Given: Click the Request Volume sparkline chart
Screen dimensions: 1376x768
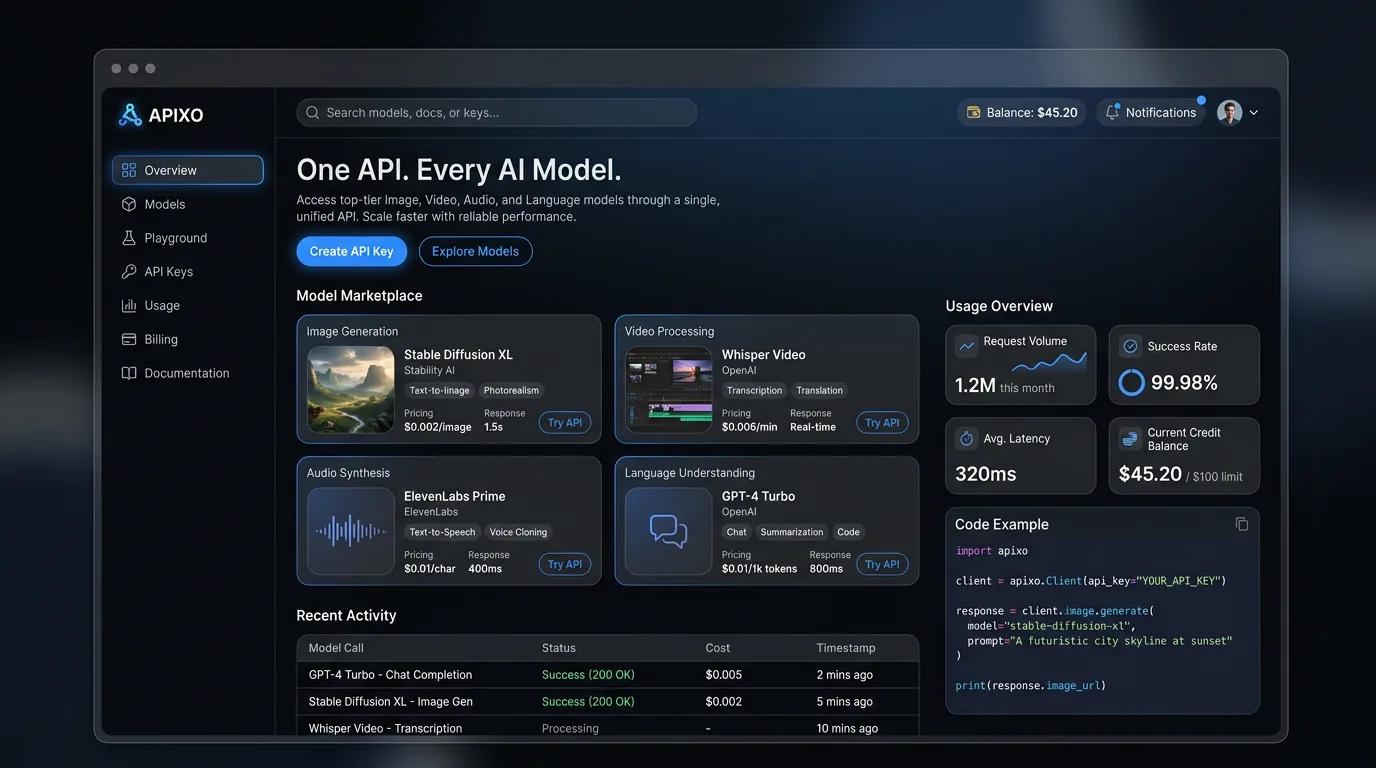Looking at the screenshot, I should [1049, 361].
